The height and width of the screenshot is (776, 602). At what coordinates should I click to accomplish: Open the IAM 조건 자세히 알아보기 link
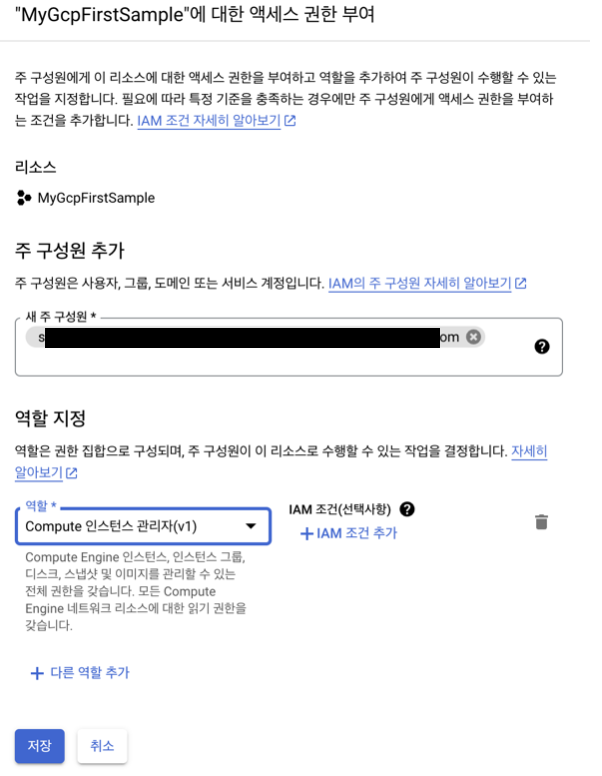coord(209,120)
